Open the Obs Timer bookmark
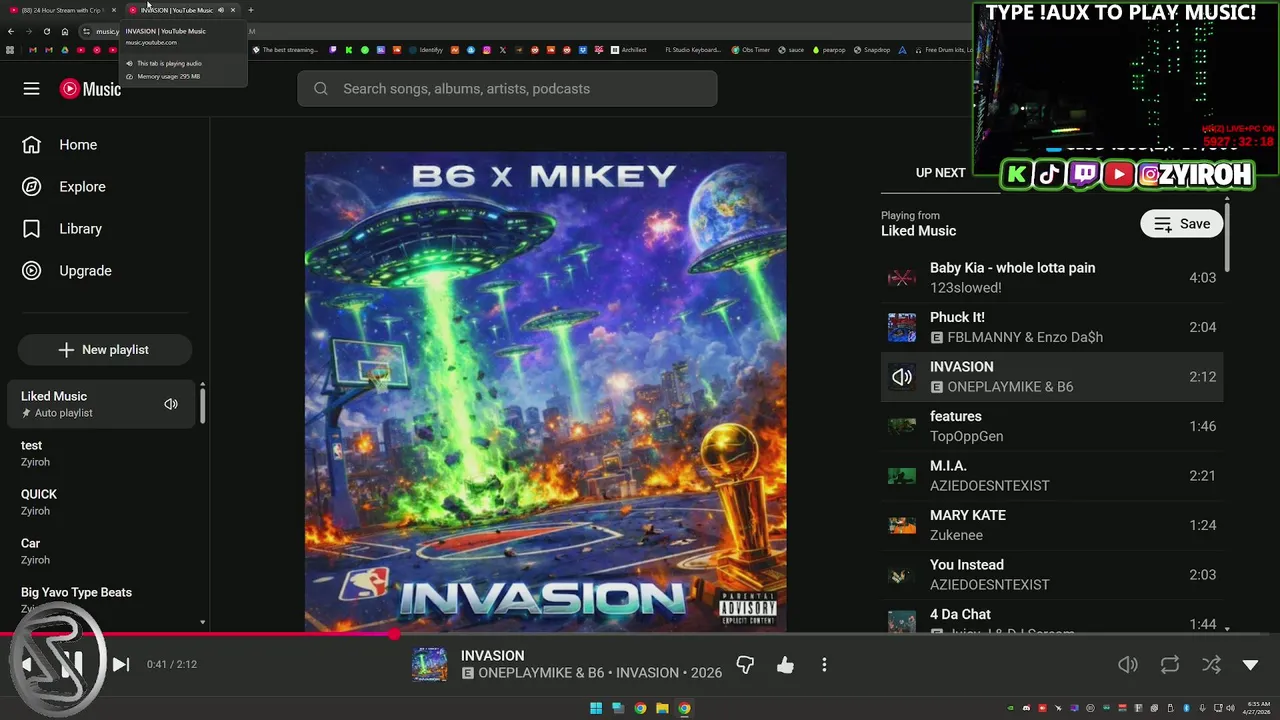The height and width of the screenshot is (720, 1280). (x=751, y=50)
